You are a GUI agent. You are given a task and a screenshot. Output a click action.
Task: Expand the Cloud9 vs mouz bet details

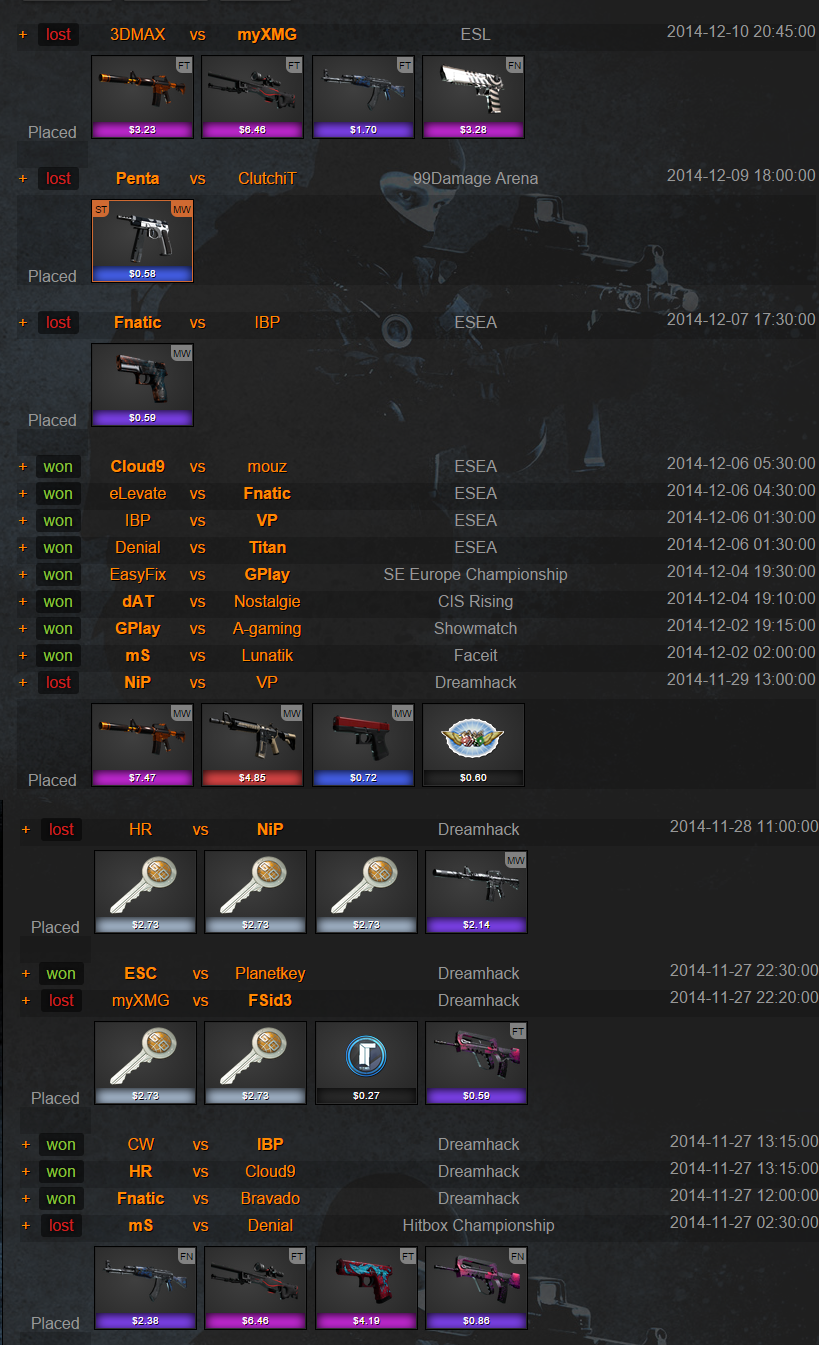[22, 467]
